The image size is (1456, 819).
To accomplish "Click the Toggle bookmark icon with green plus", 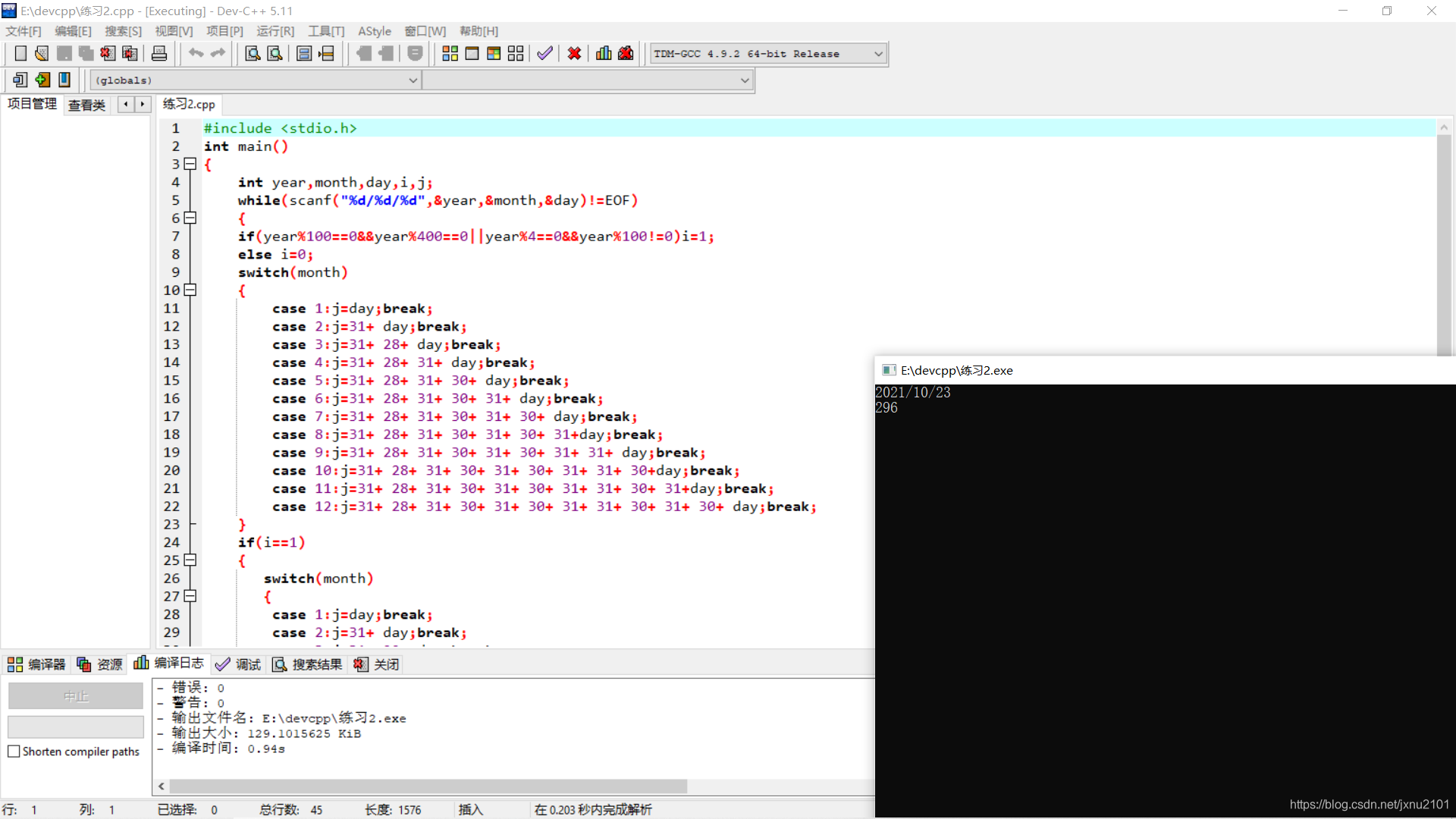I will pyautogui.click(x=42, y=80).
